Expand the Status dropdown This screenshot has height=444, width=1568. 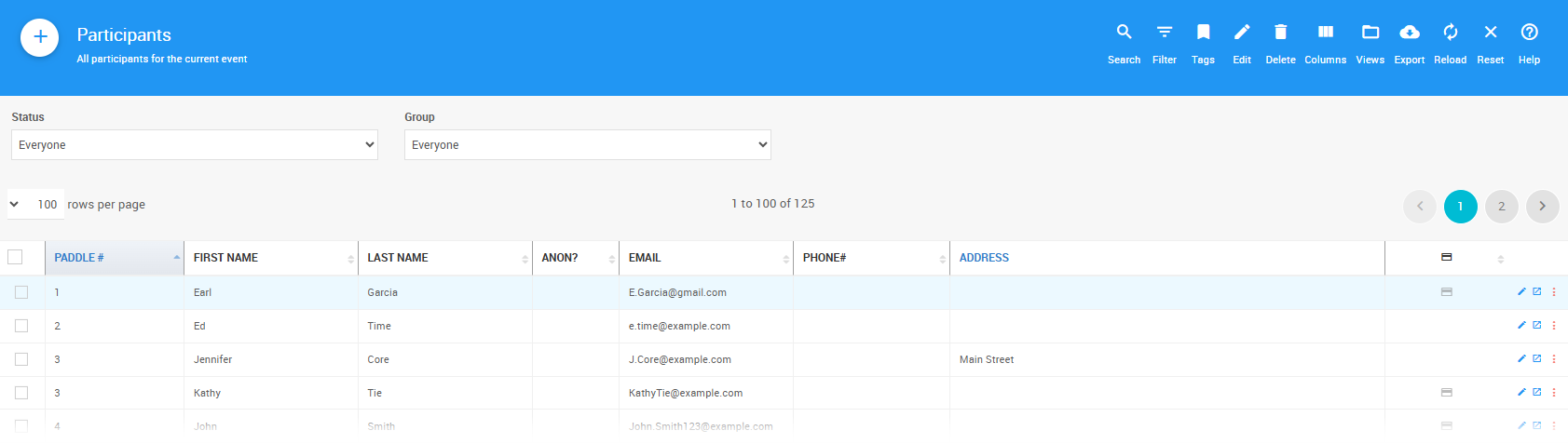point(194,145)
